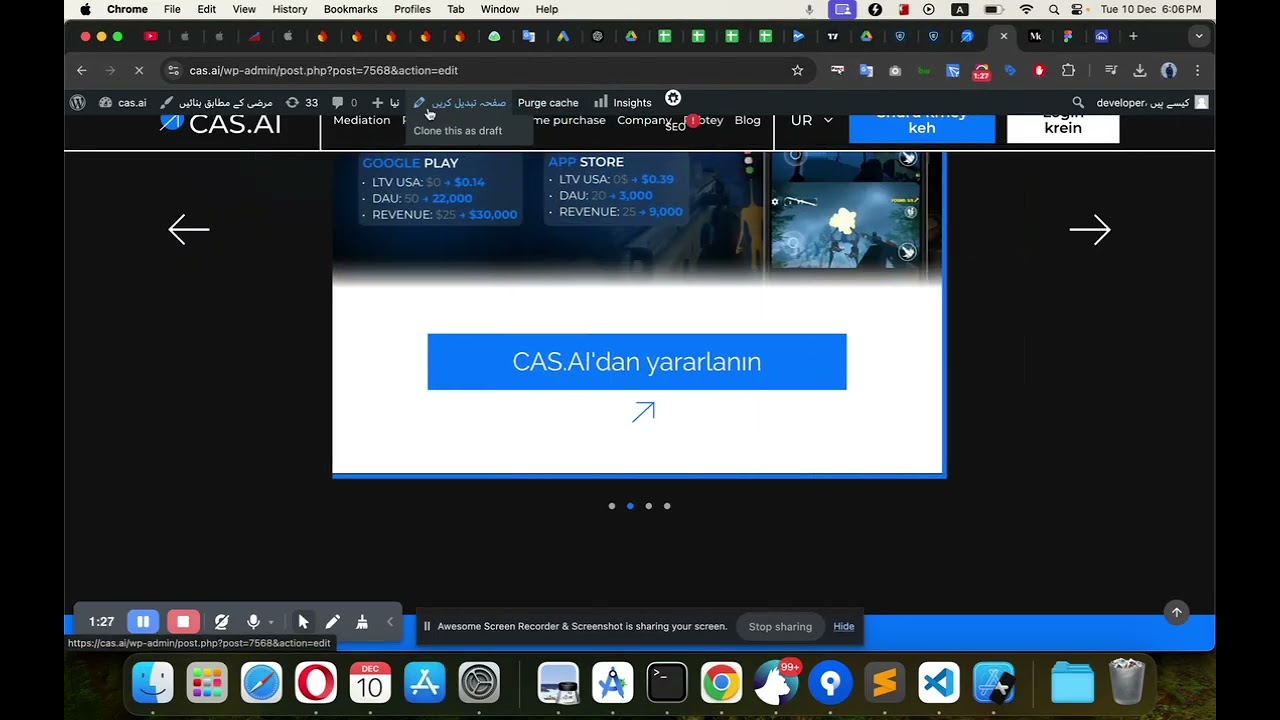Open Sublime Text from the dock

coord(884,683)
